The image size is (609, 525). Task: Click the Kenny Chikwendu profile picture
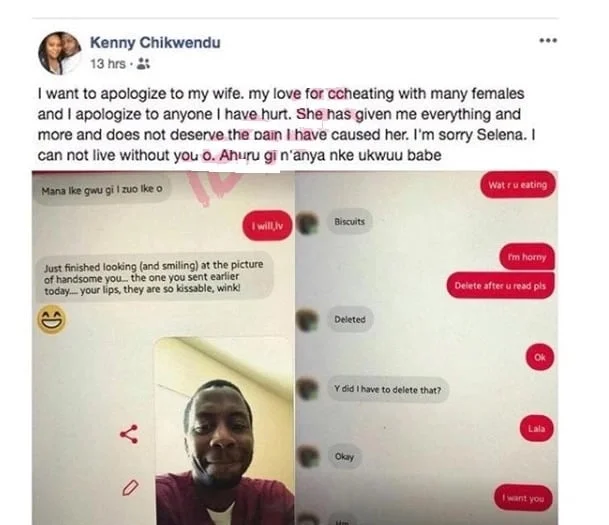click(59, 53)
